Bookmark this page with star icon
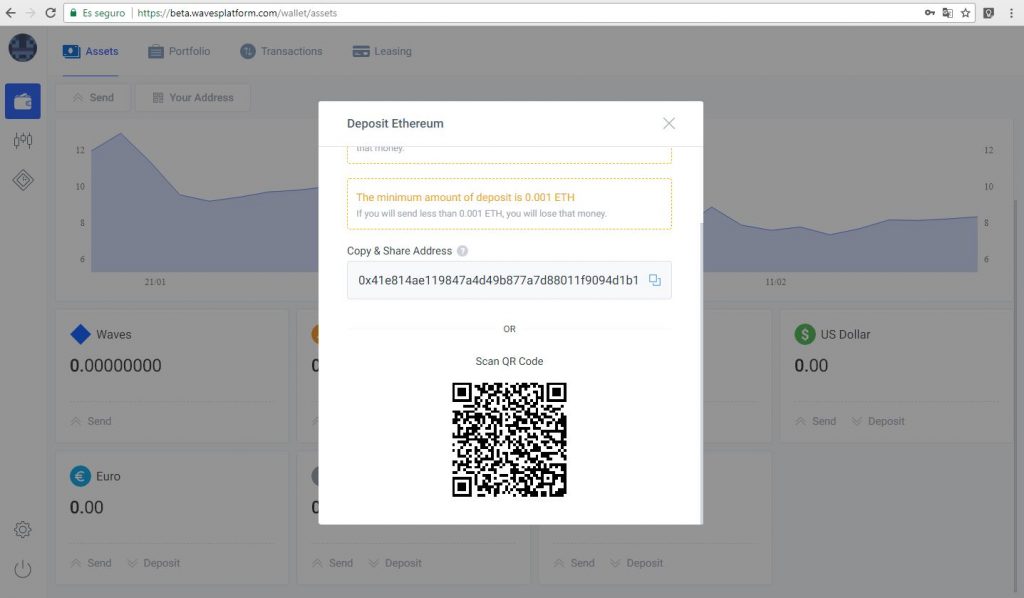The width and height of the screenshot is (1024, 598). [965, 13]
